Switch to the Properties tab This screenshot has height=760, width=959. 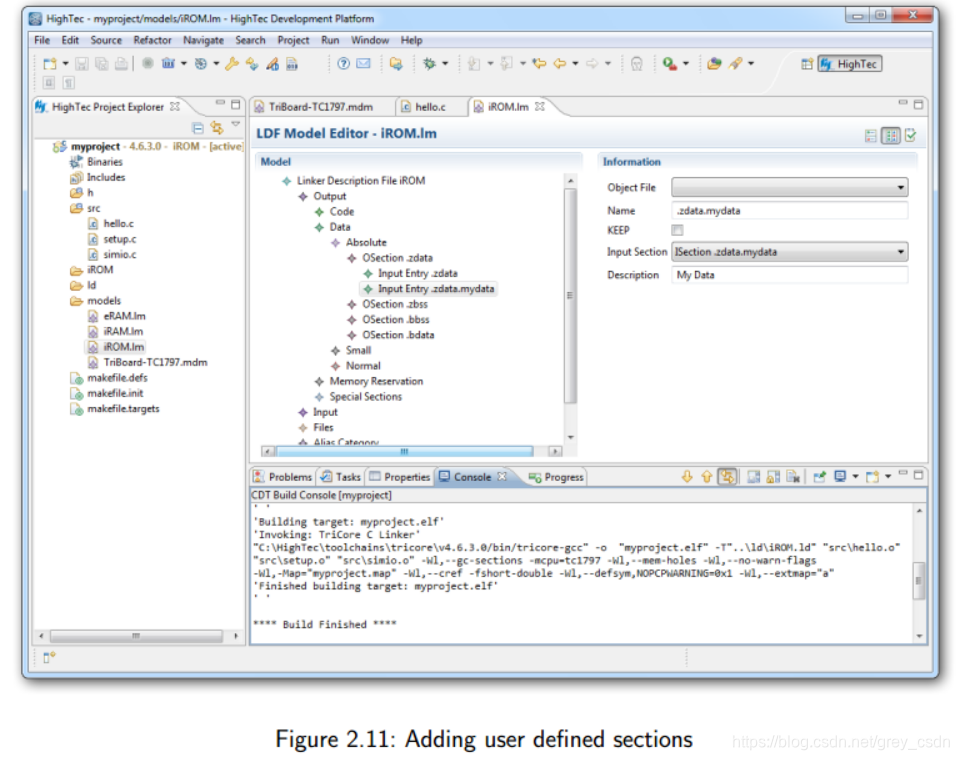[400, 477]
